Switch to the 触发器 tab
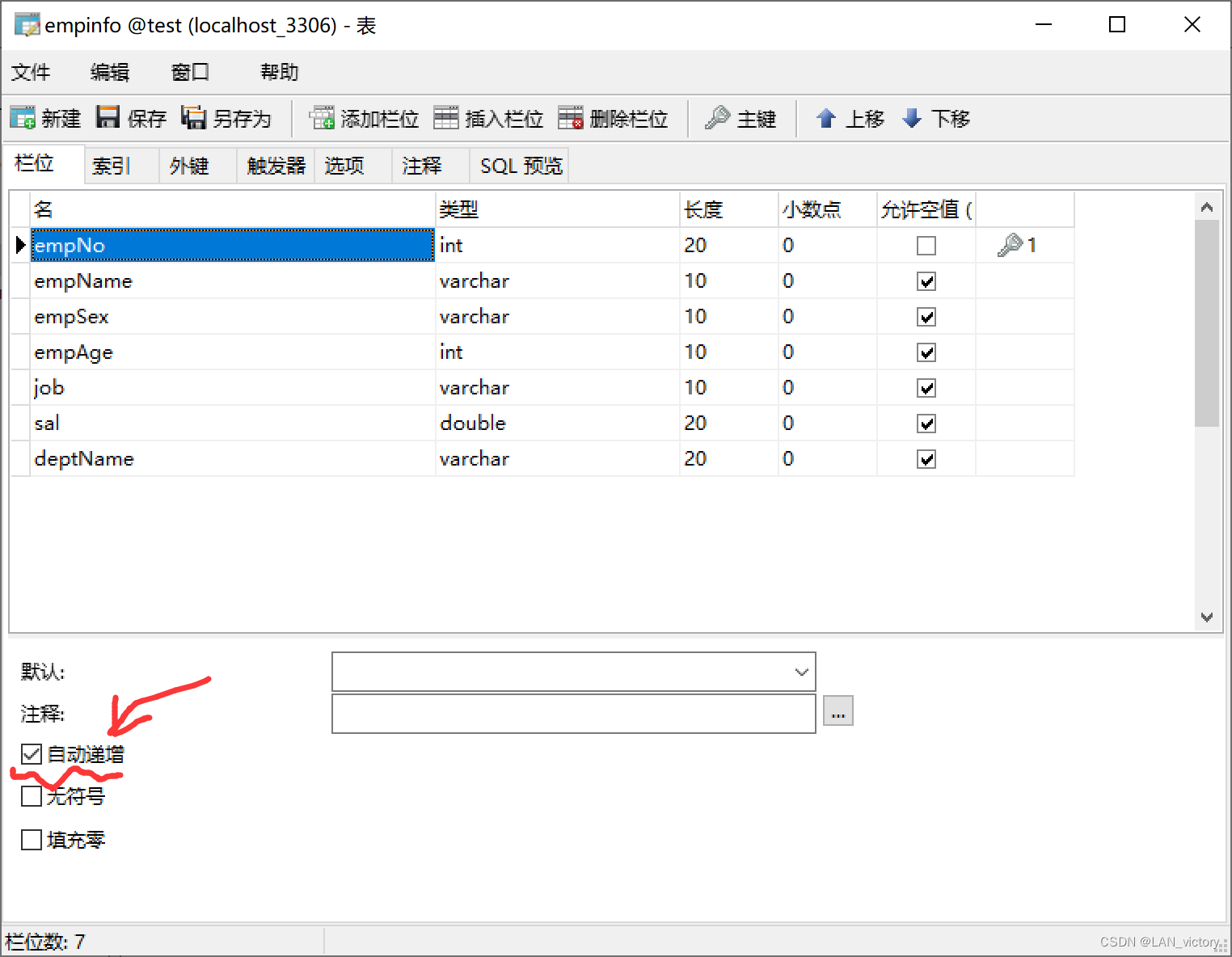 (x=276, y=166)
